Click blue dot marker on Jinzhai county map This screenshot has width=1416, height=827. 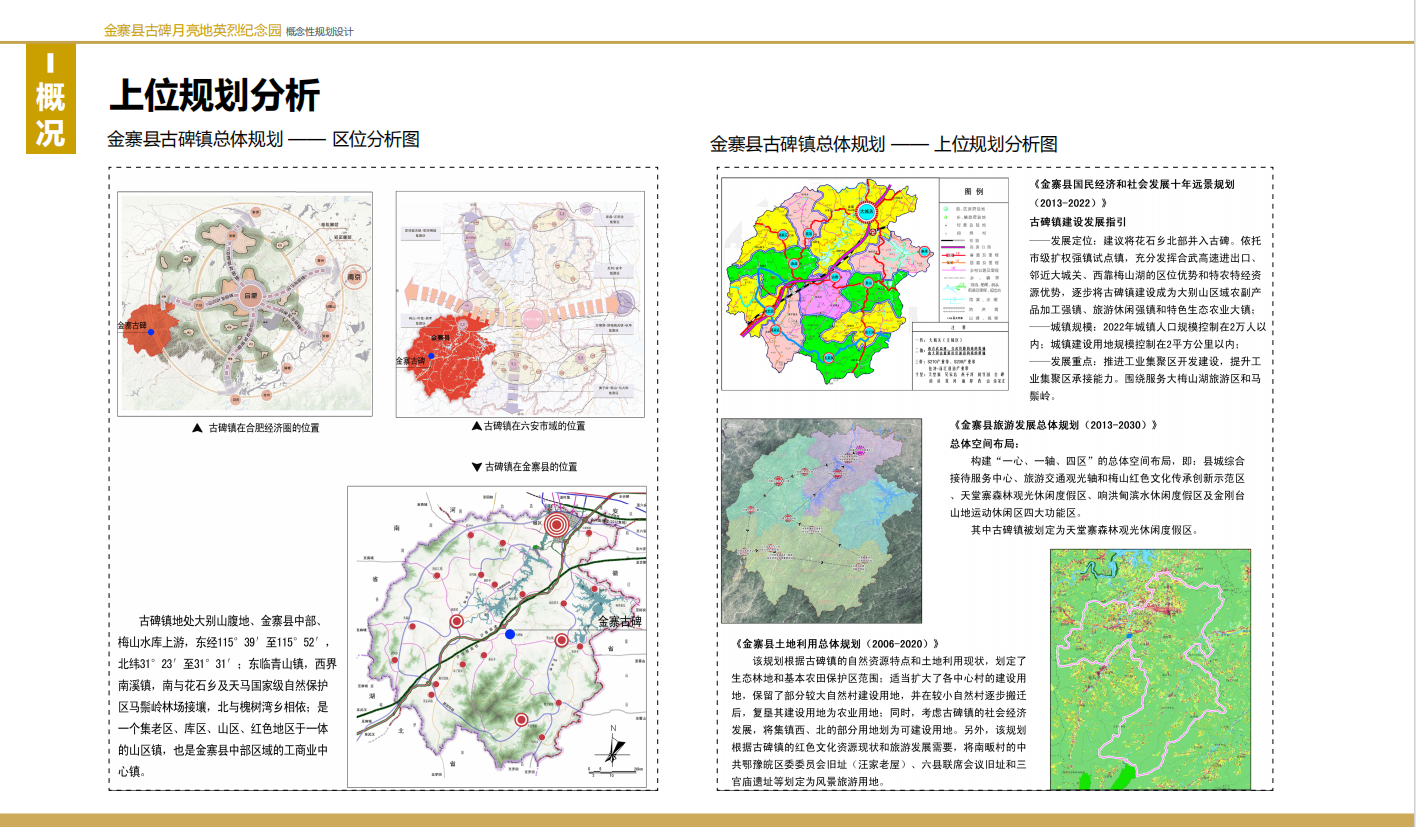click(x=510, y=634)
